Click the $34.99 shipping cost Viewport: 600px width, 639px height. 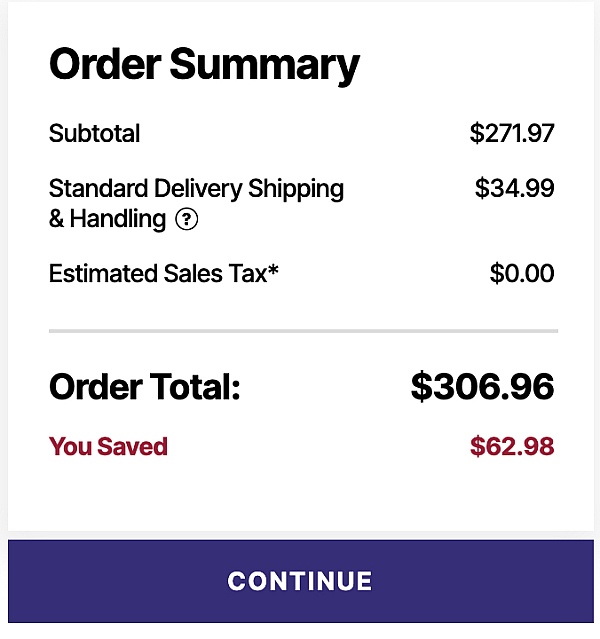(514, 189)
